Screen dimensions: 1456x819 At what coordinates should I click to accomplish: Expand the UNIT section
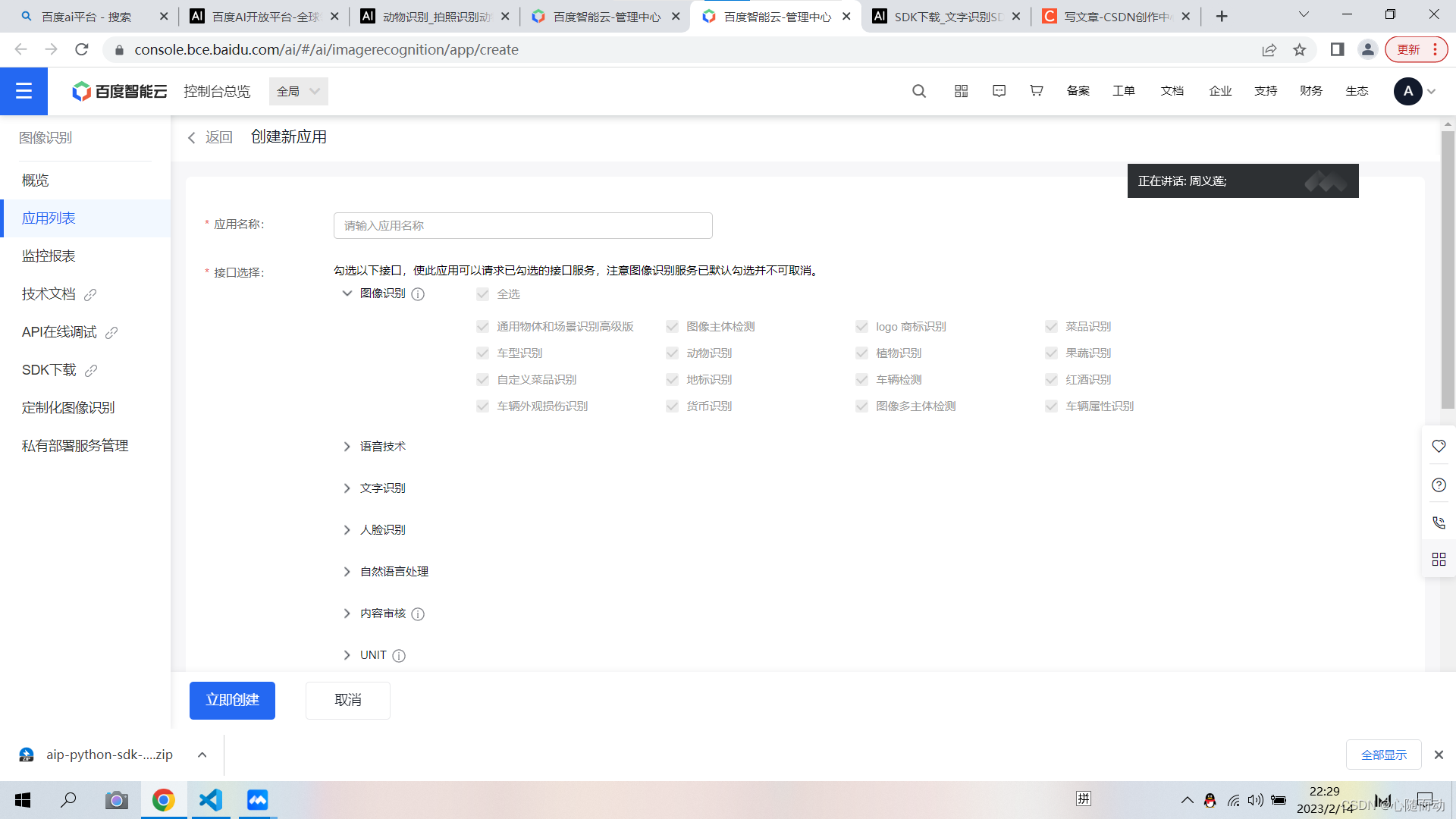click(347, 655)
